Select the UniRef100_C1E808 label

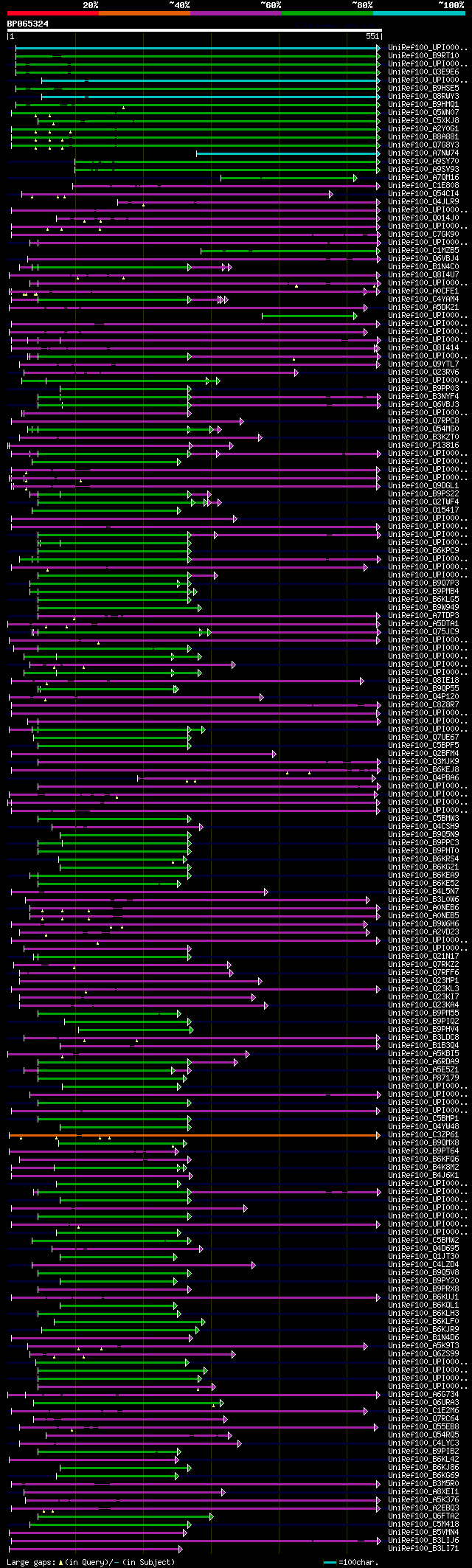click(x=423, y=185)
